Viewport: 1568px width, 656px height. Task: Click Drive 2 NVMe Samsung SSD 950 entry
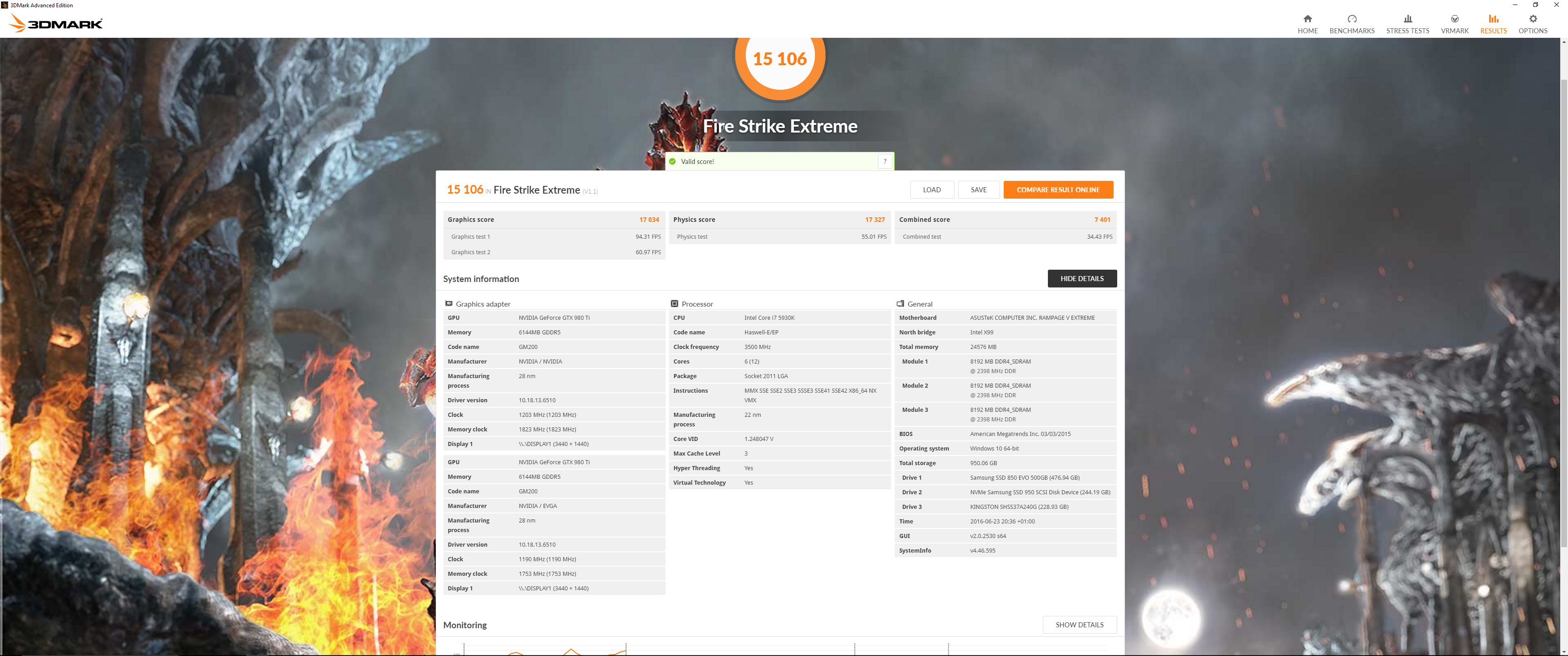[1040, 492]
